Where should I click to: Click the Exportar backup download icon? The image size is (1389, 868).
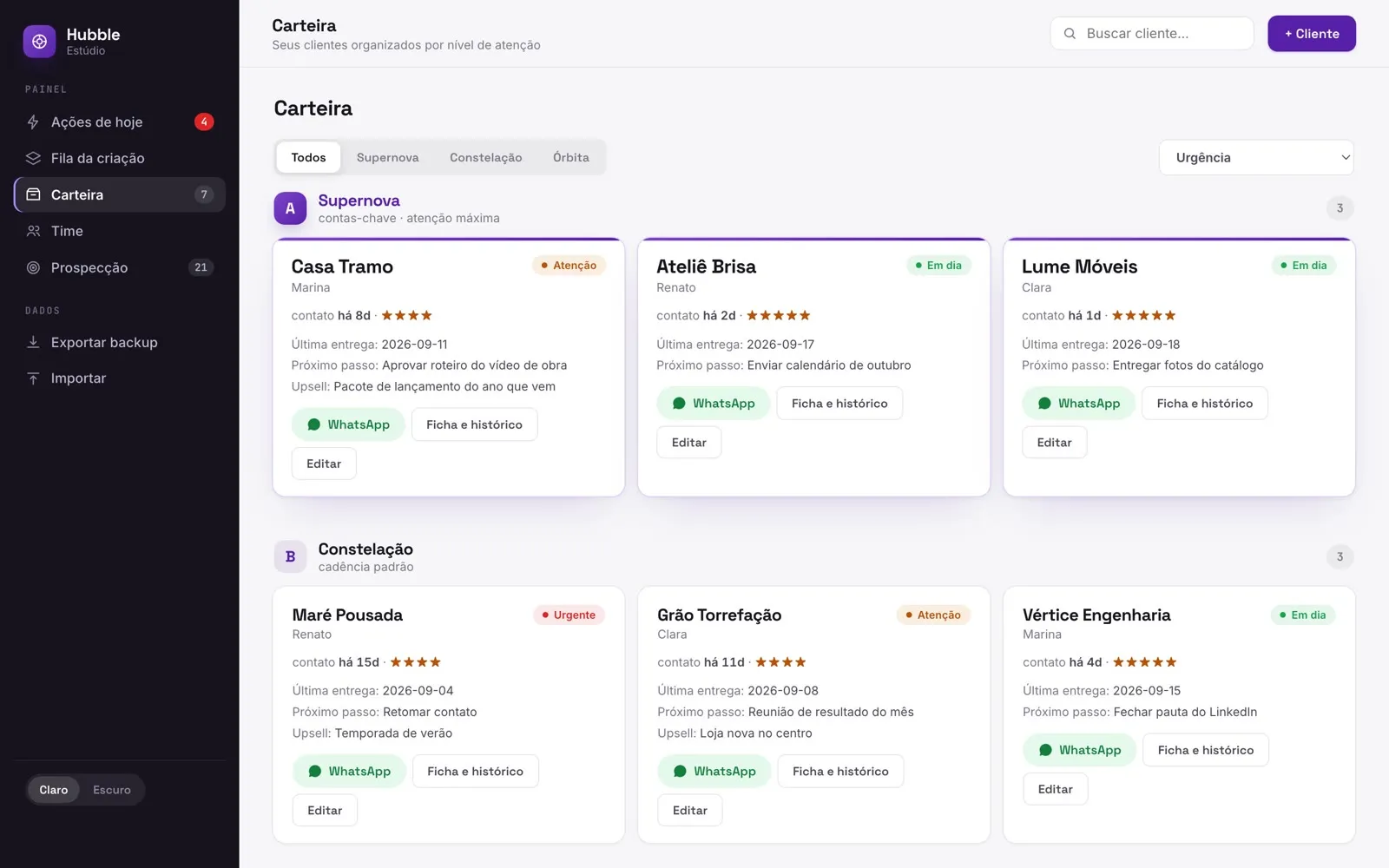pyautogui.click(x=33, y=342)
